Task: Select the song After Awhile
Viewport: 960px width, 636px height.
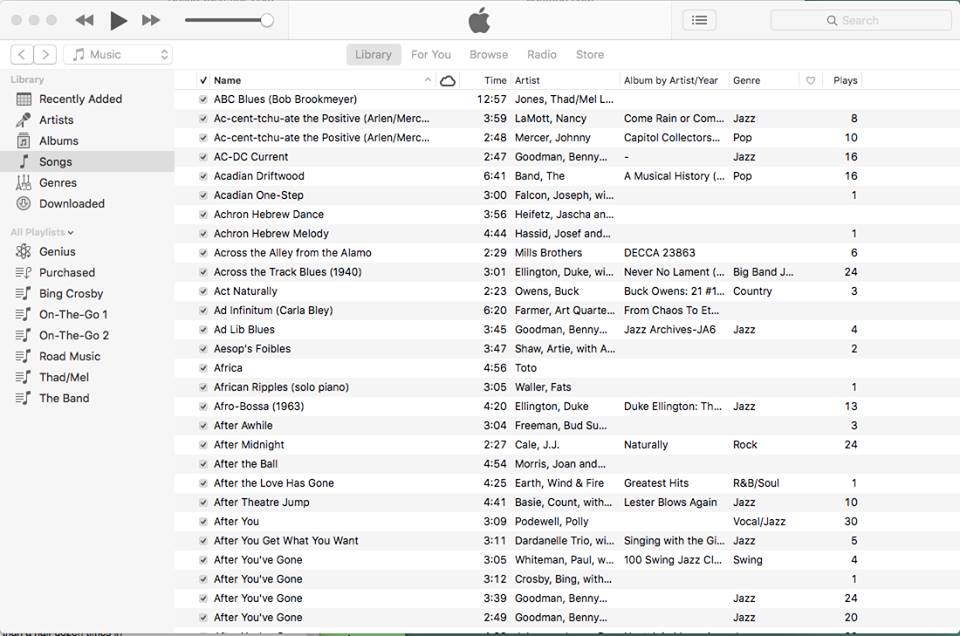Action: coord(243,425)
